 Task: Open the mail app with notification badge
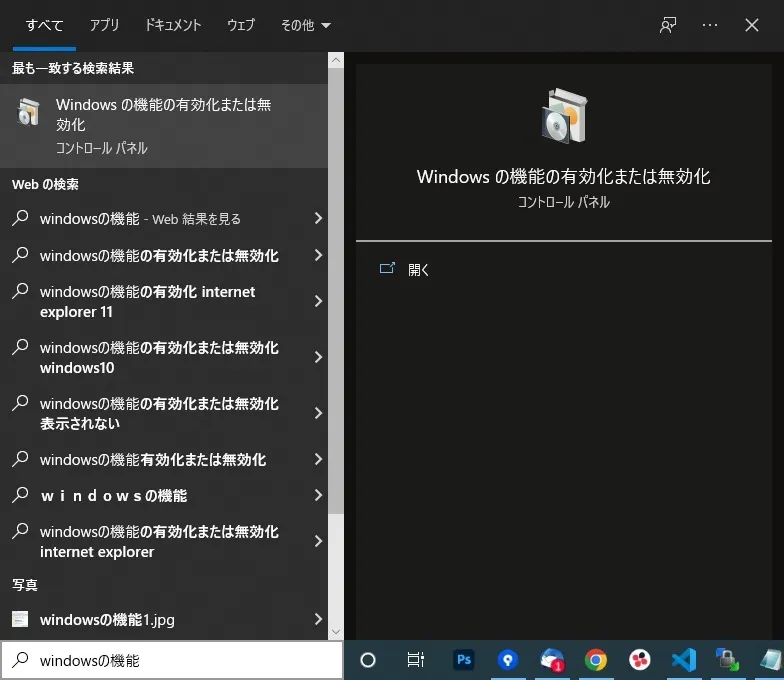pos(552,660)
